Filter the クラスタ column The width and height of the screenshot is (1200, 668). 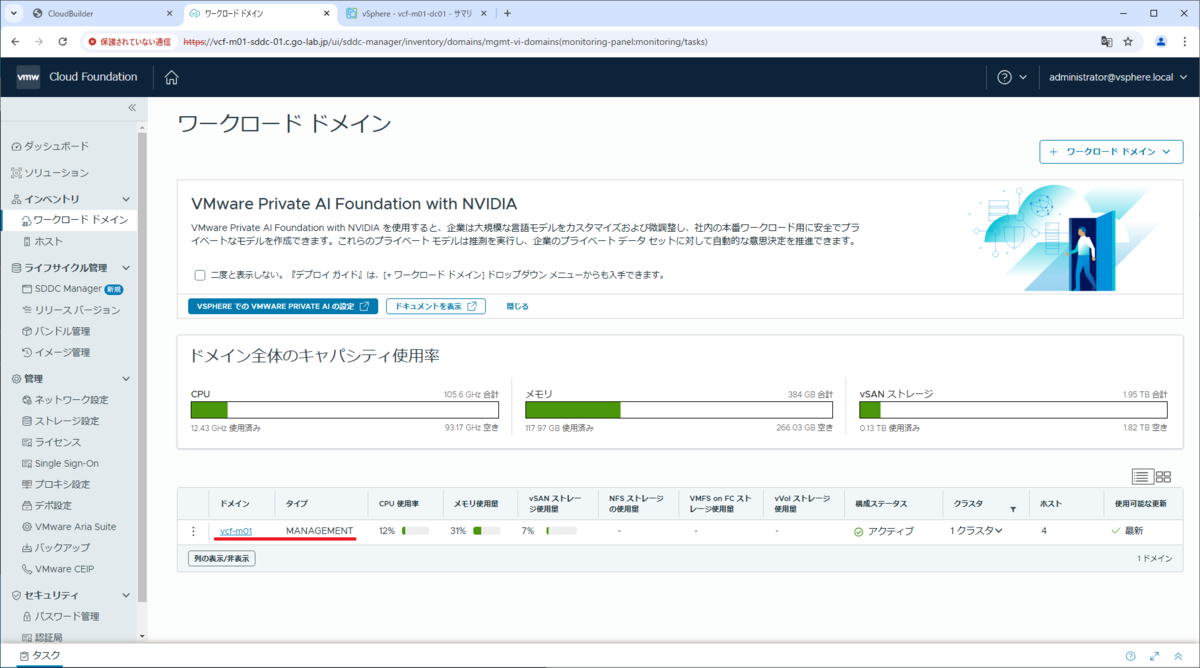point(1013,509)
